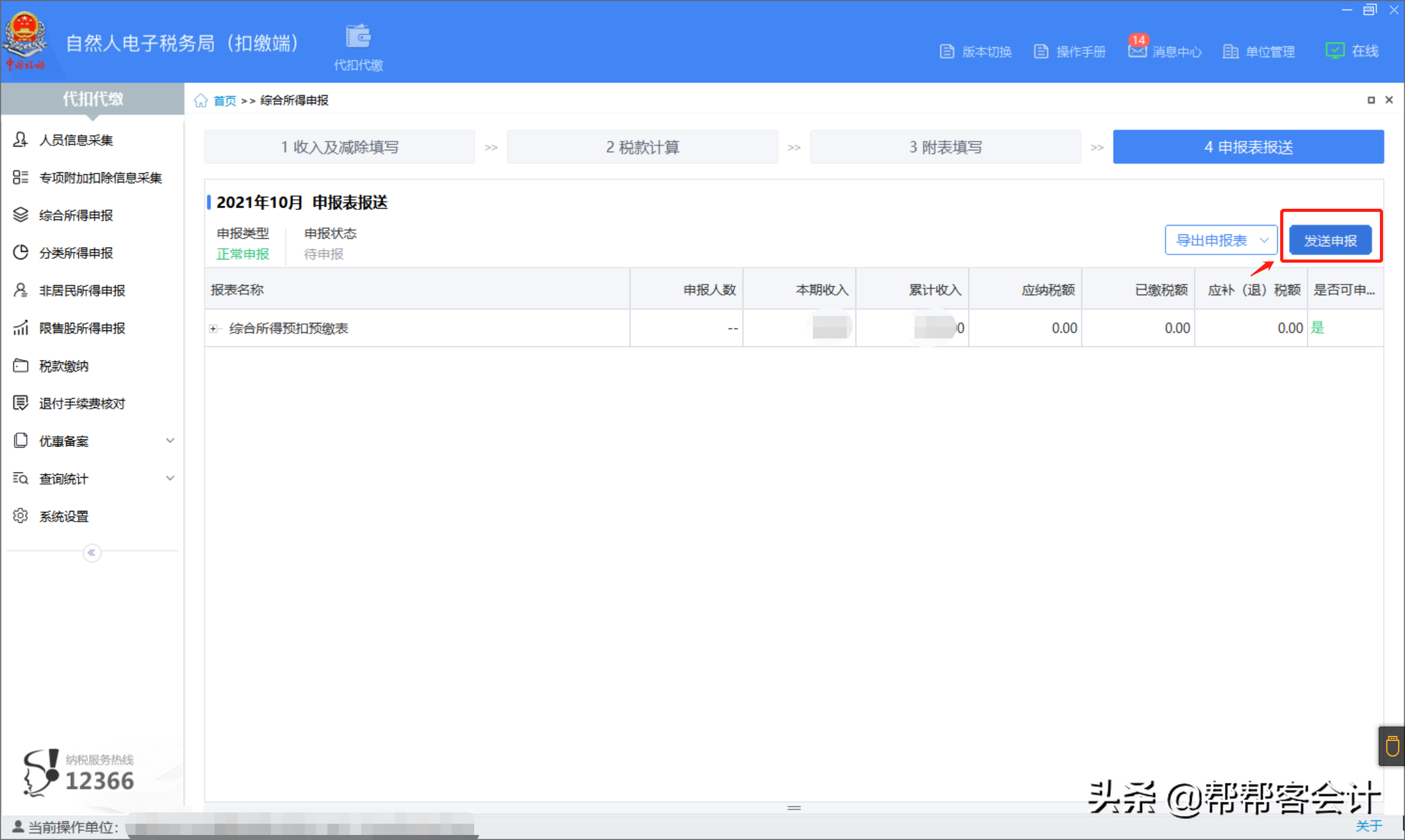Collapse sidebar with double-arrow button
Screen dimensions: 1405x840
click(92, 552)
